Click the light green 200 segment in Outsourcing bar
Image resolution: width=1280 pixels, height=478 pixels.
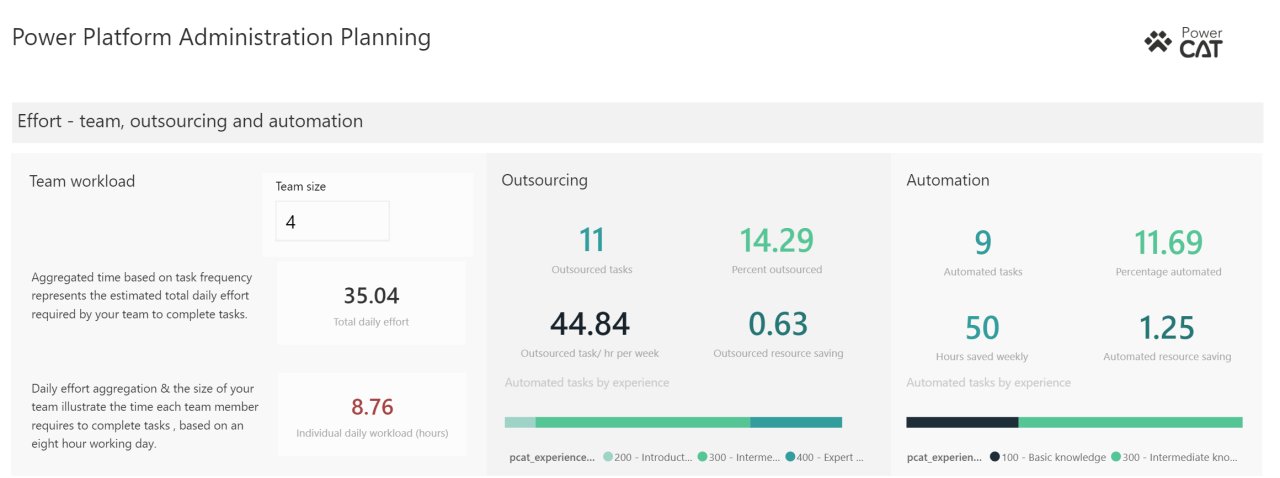(x=520, y=422)
